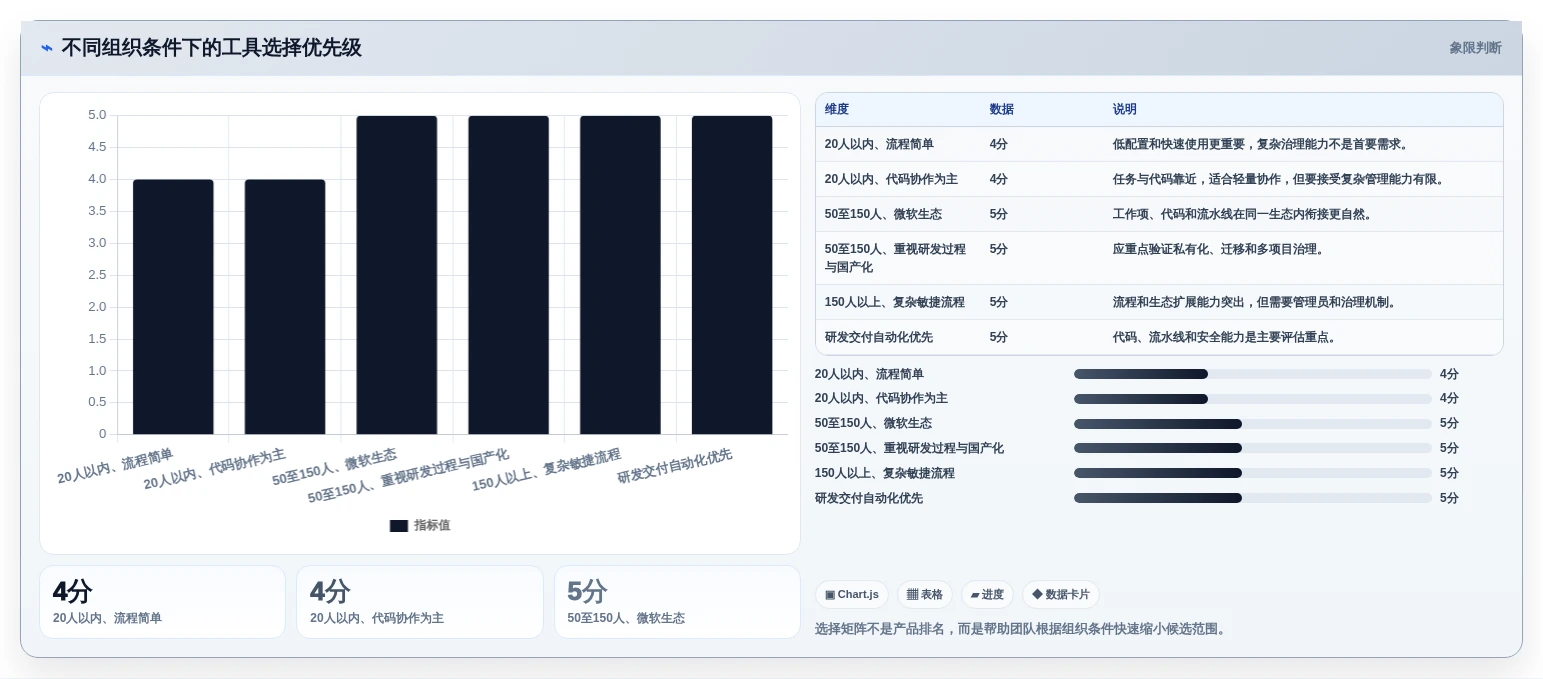Select table row 研发交付自动化优先
The width and height of the screenshot is (1543, 679).
click(x=1159, y=337)
